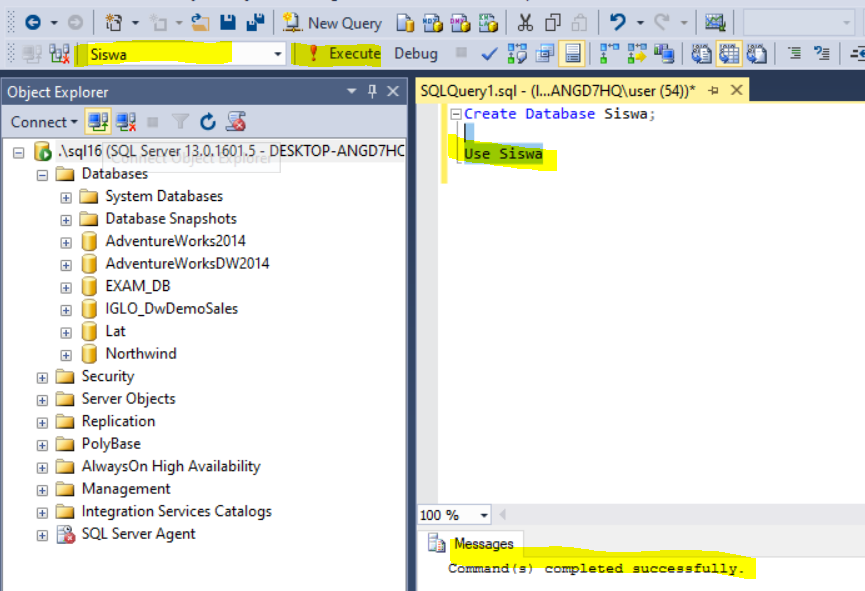The height and width of the screenshot is (591, 865).
Task: Toggle Include Client Statistics
Action: tap(664, 54)
